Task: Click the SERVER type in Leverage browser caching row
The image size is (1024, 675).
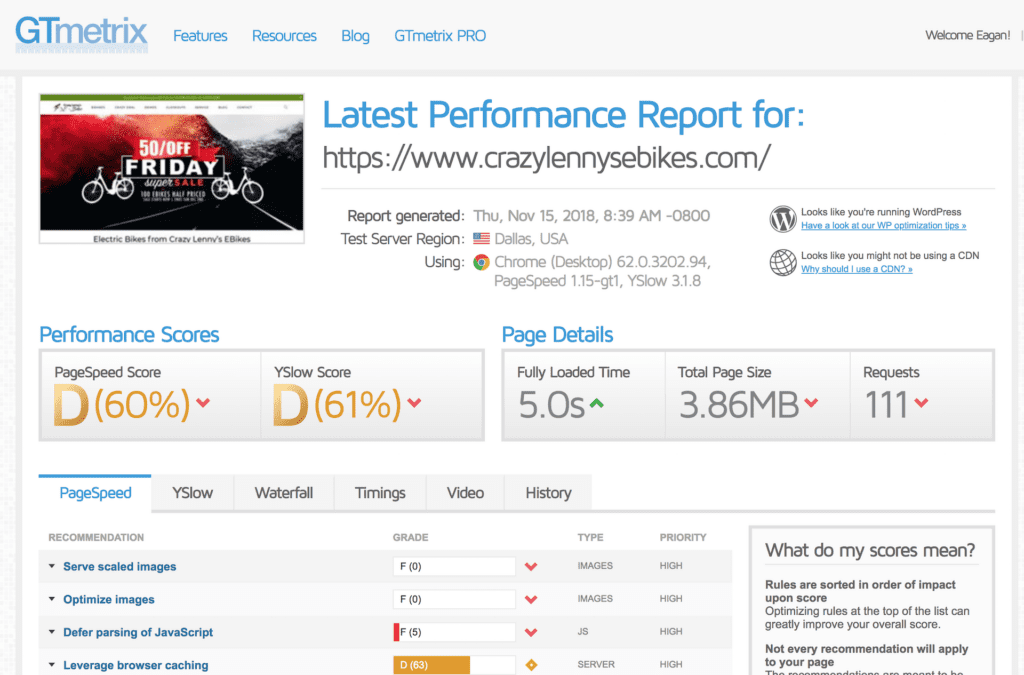Action: (596, 665)
